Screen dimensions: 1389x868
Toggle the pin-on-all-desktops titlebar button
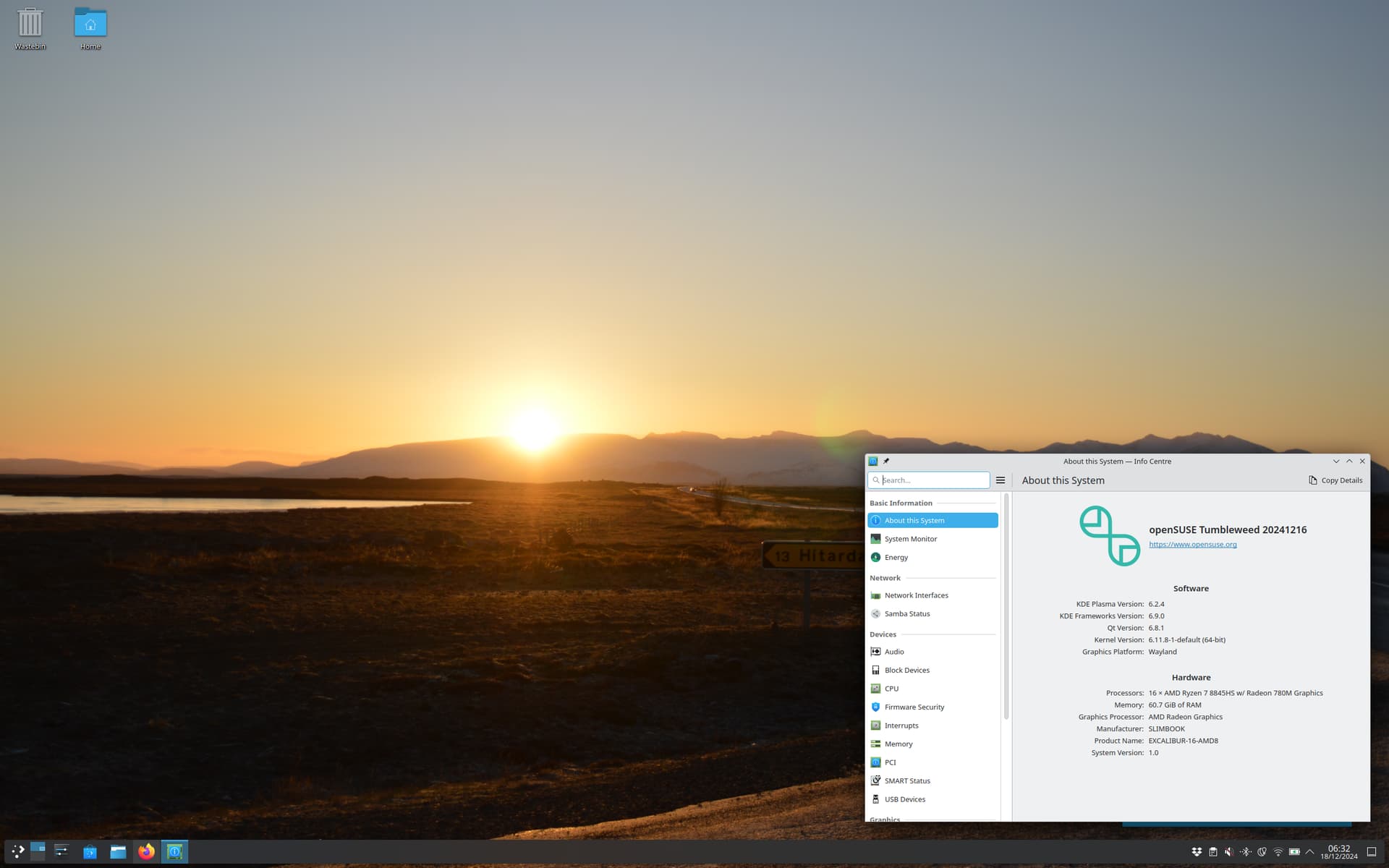coord(886,461)
